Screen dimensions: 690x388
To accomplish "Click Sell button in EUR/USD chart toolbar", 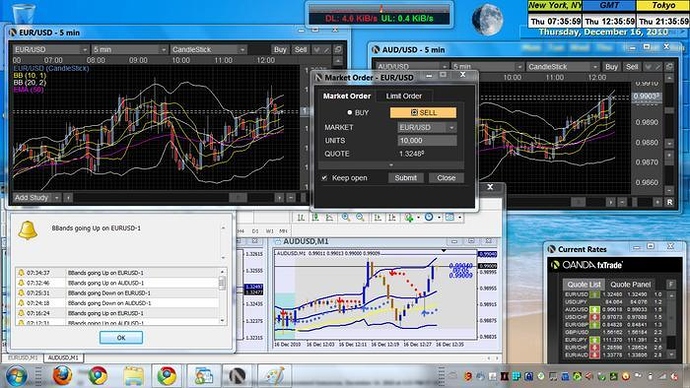I will point(301,50).
